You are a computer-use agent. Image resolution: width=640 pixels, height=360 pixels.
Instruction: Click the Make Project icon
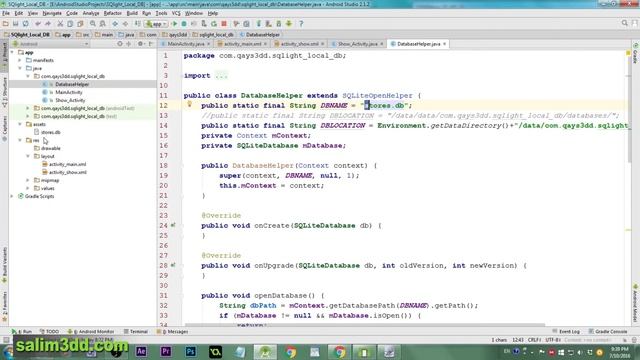pyautogui.click(x=138, y=24)
